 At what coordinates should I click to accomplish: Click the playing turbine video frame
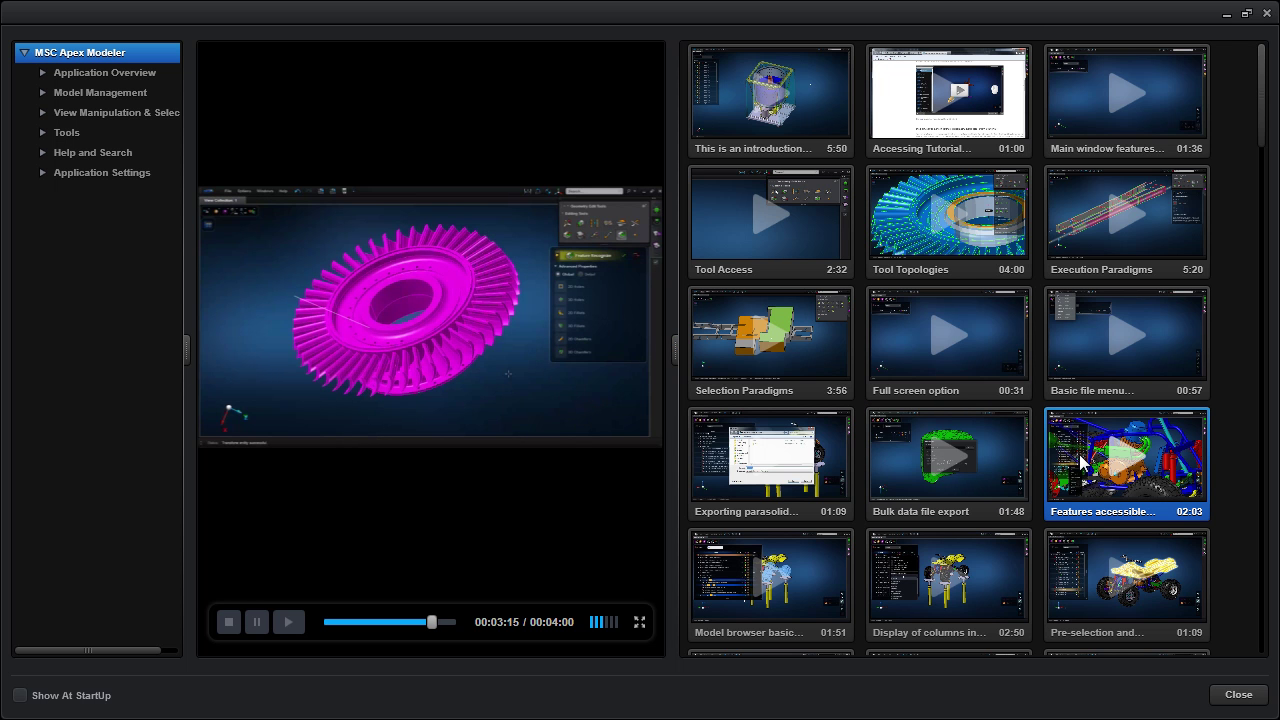click(x=430, y=315)
